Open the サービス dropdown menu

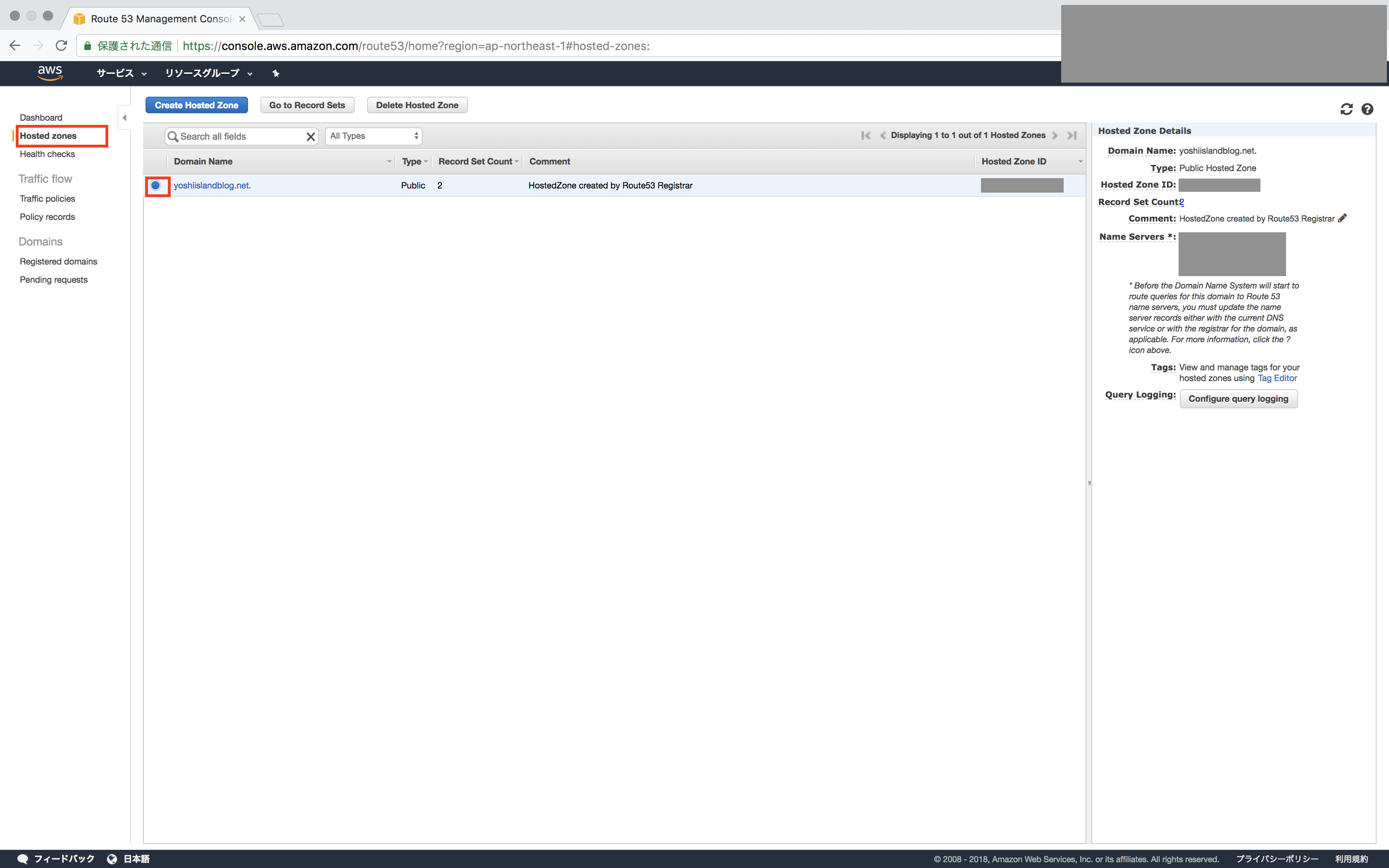coord(122,74)
